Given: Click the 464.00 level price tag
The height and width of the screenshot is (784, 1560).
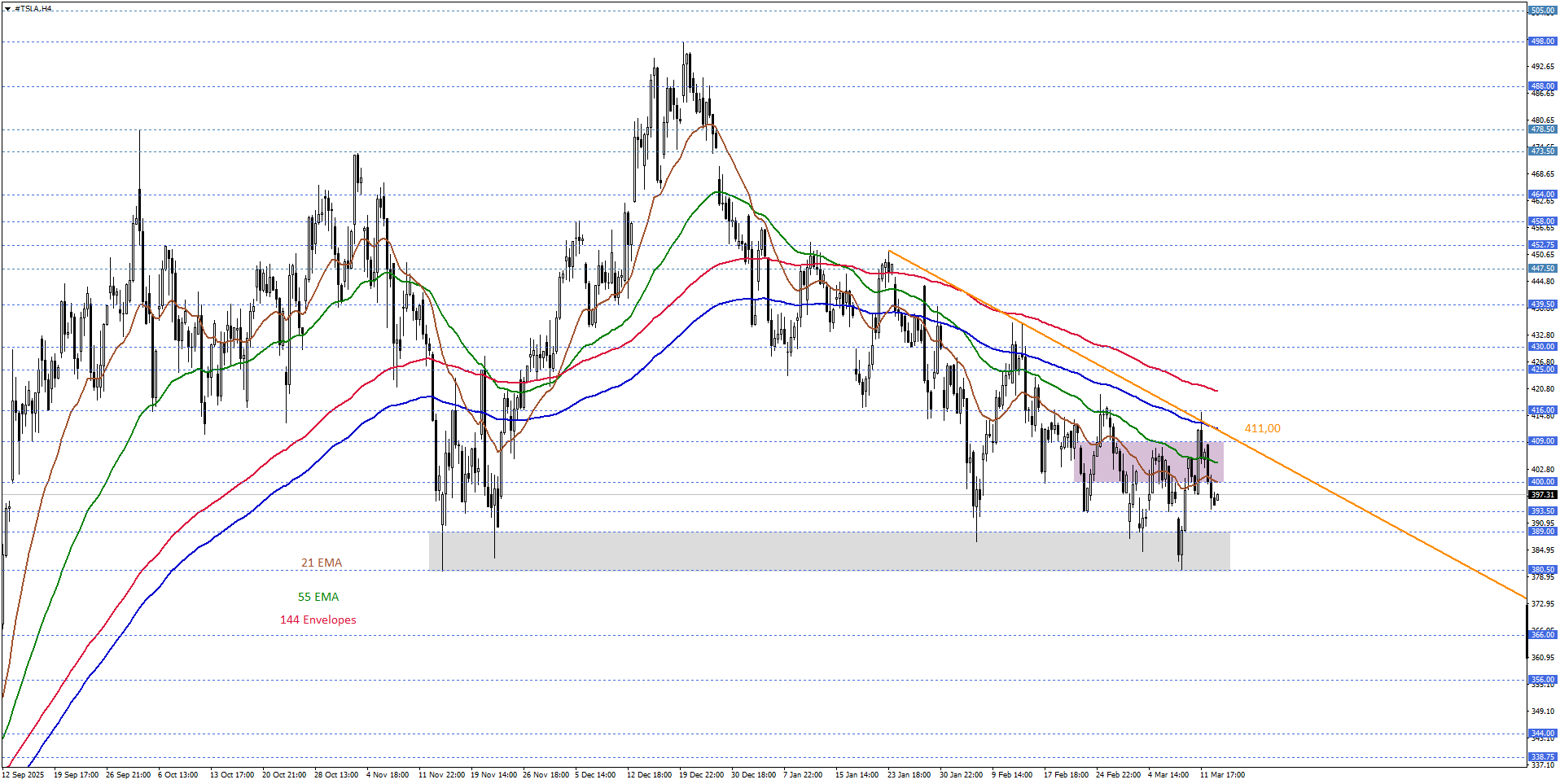Looking at the screenshot, I should pyautogui.click(x=1542, y=195).
